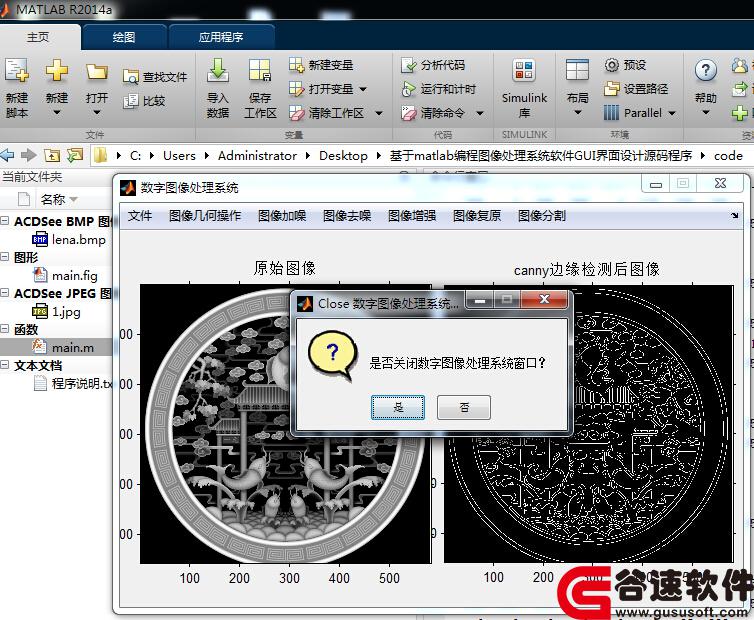Screen dimensions: 754x620
Task: Click New Variable (新建变量)
Action: coord(321,65)
